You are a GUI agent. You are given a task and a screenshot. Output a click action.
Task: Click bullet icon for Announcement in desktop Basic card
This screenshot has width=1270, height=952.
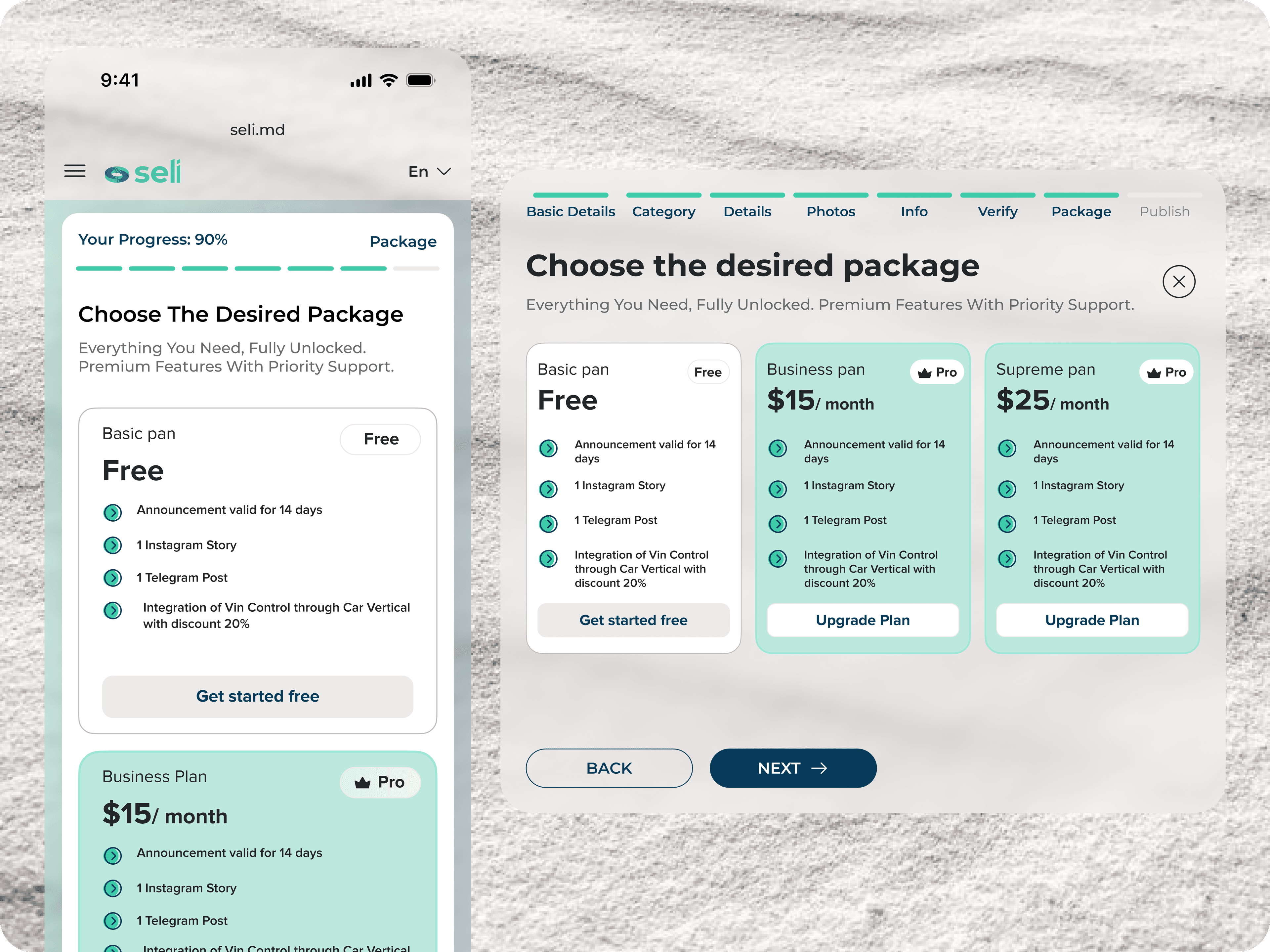[548, 449]
